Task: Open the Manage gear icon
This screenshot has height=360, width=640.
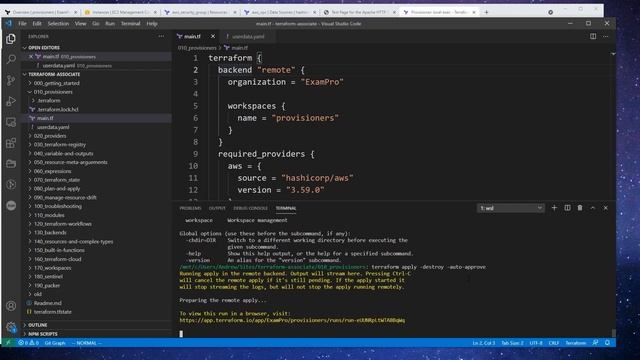Action: tap(11, 327)
